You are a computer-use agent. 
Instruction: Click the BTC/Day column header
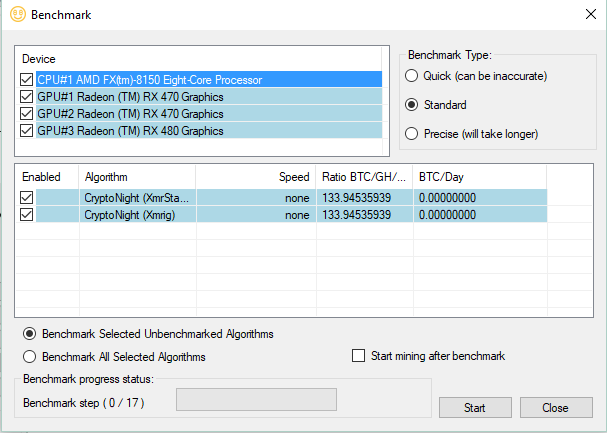point(480,177)
